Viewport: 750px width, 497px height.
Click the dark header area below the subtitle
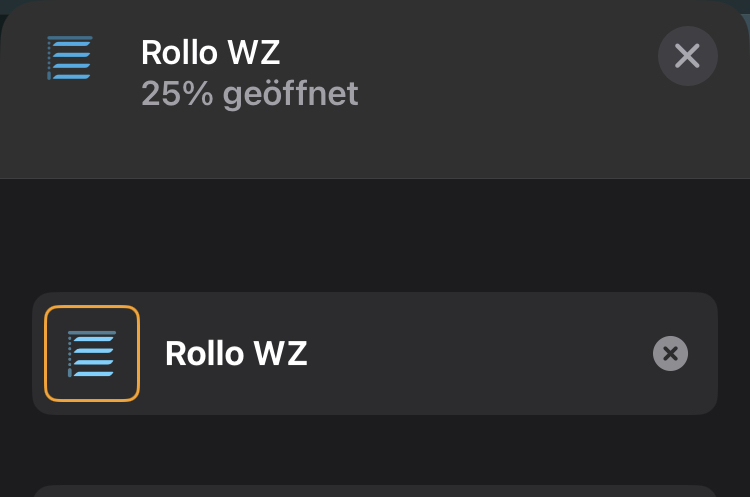[x=375, y=145]
